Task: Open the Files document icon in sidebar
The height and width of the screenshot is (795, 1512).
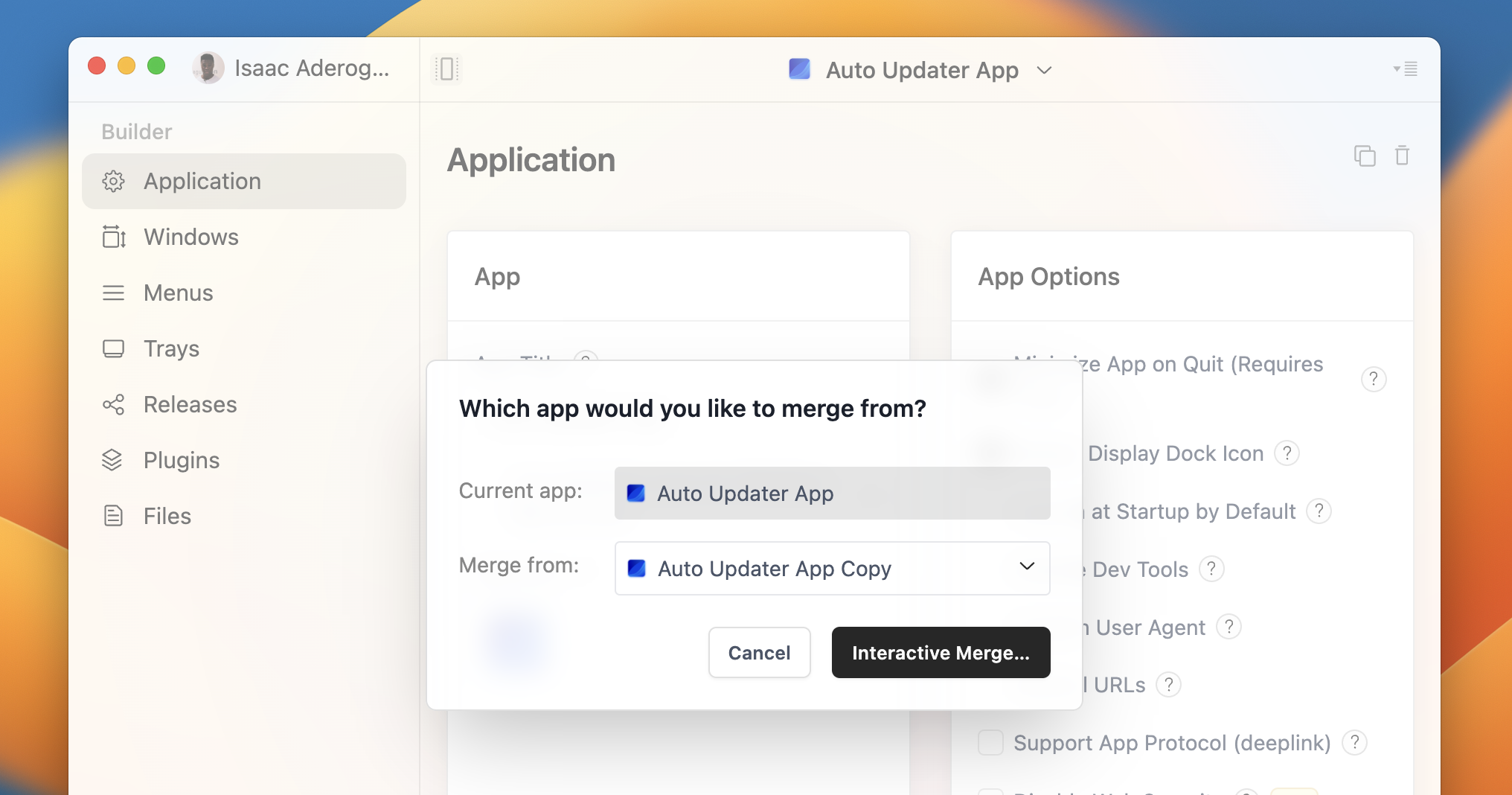Action: click(113, 515)
